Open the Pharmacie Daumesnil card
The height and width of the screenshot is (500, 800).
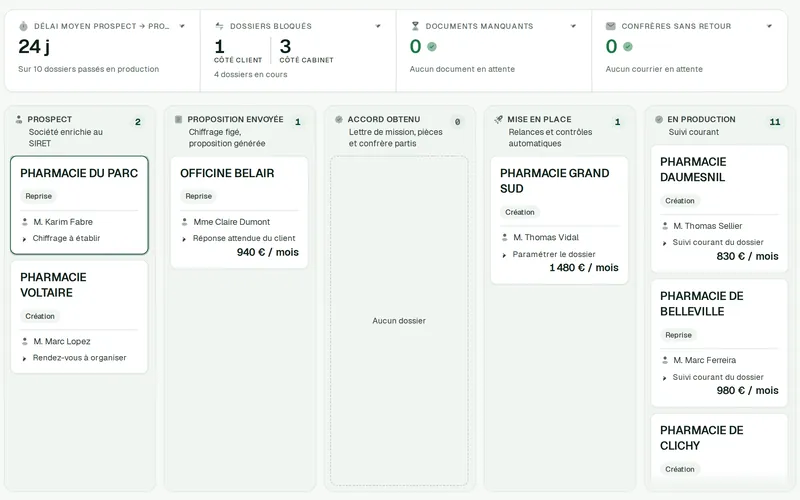point(719,209)
